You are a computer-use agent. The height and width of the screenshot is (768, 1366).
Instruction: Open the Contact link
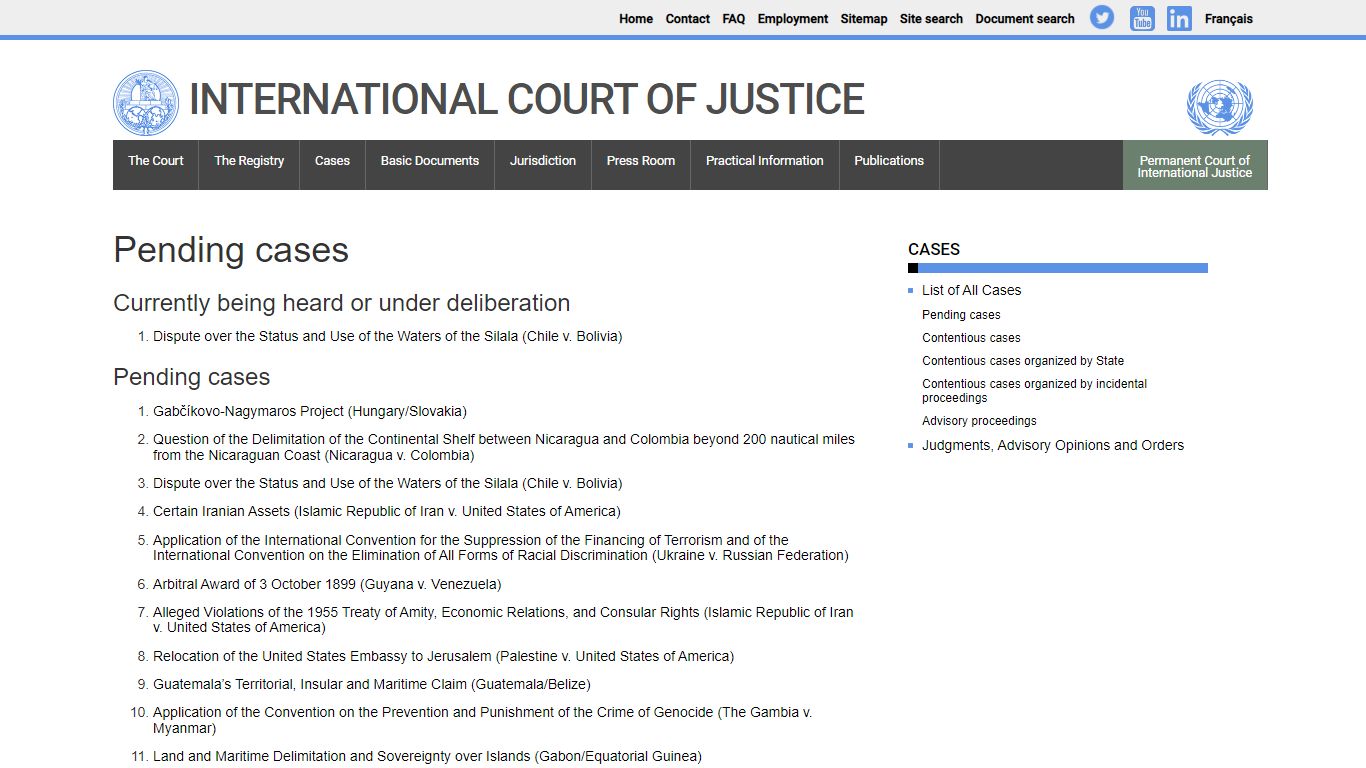(x=688, y=19)
